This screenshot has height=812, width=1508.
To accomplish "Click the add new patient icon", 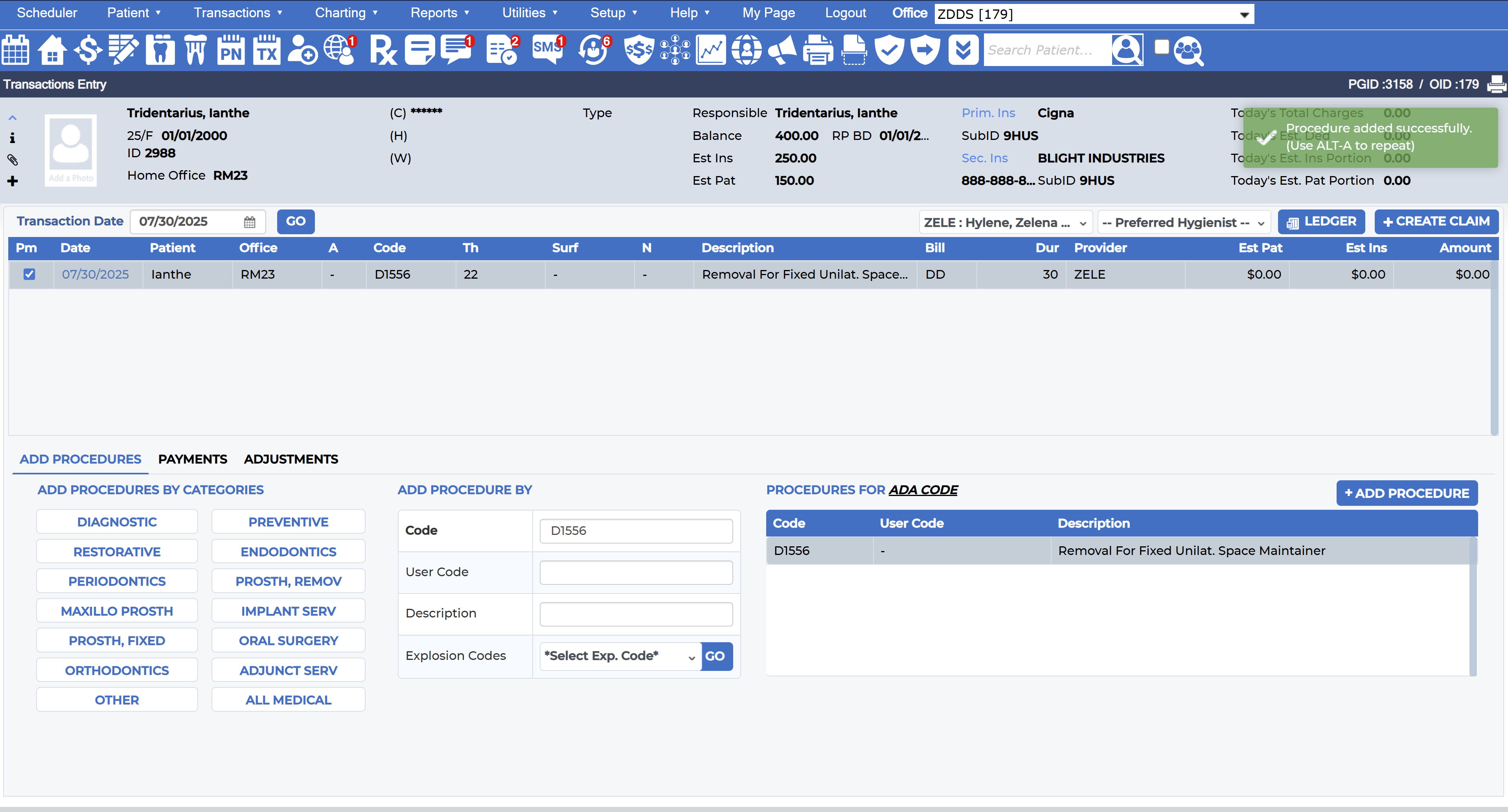I will [x=303, y=50].
